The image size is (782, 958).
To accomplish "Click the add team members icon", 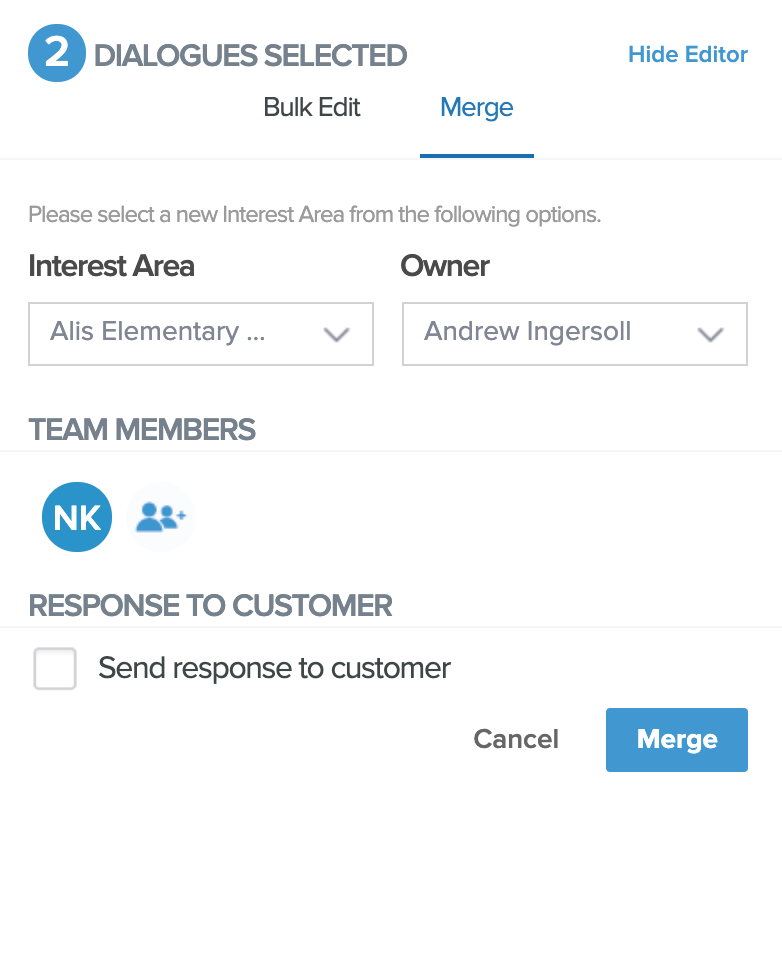I will coord(160,517).
